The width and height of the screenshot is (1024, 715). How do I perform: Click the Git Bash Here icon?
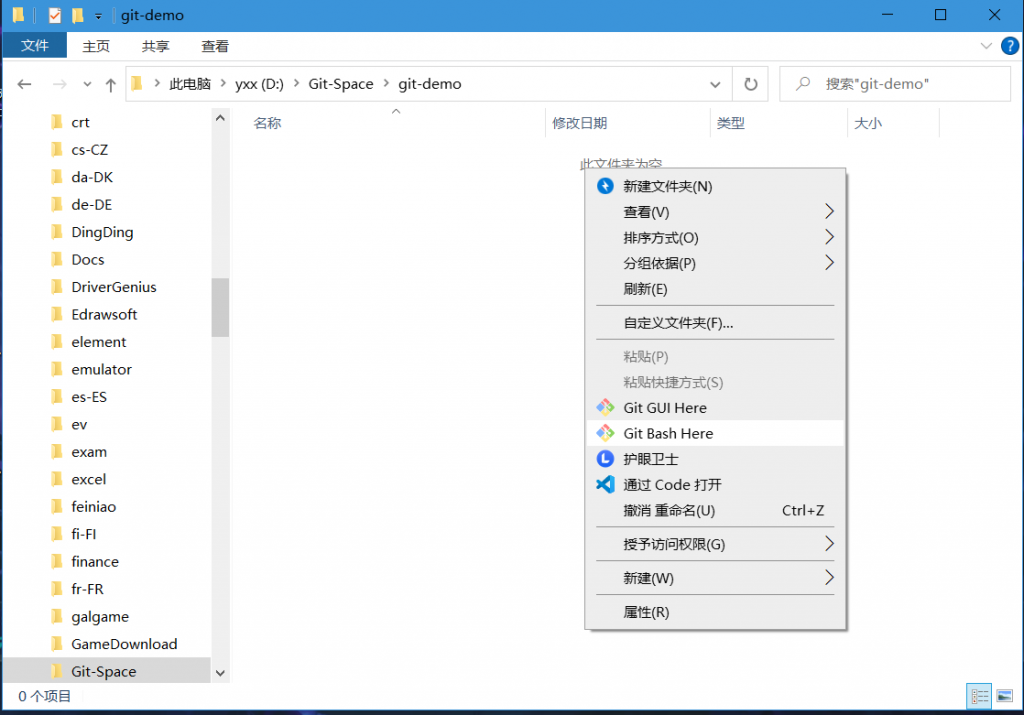coord(605,433)
